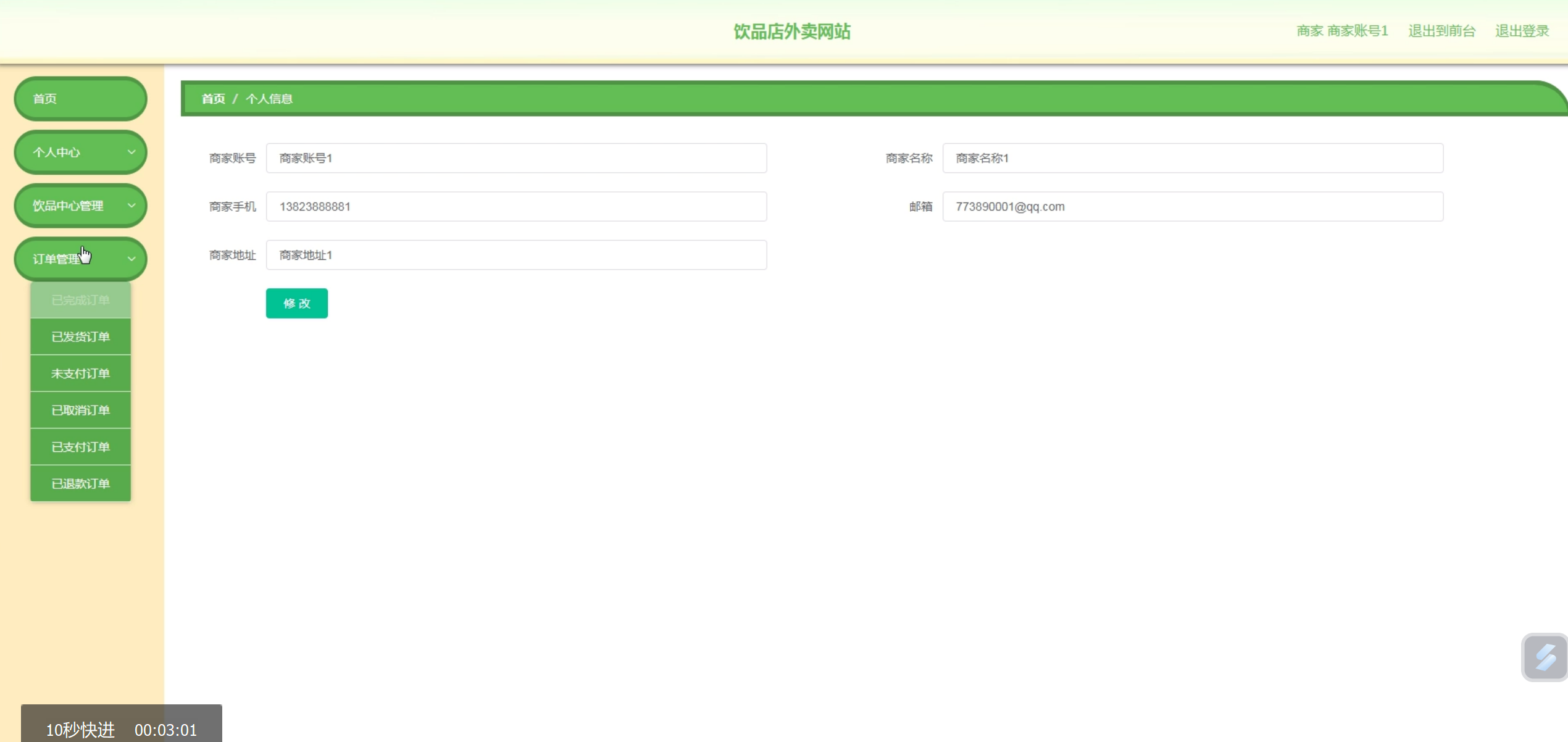Click the 商家地址 input field
Viewport: 1568px width, 742px height.
pyautogui.click(x=516, y=255)
